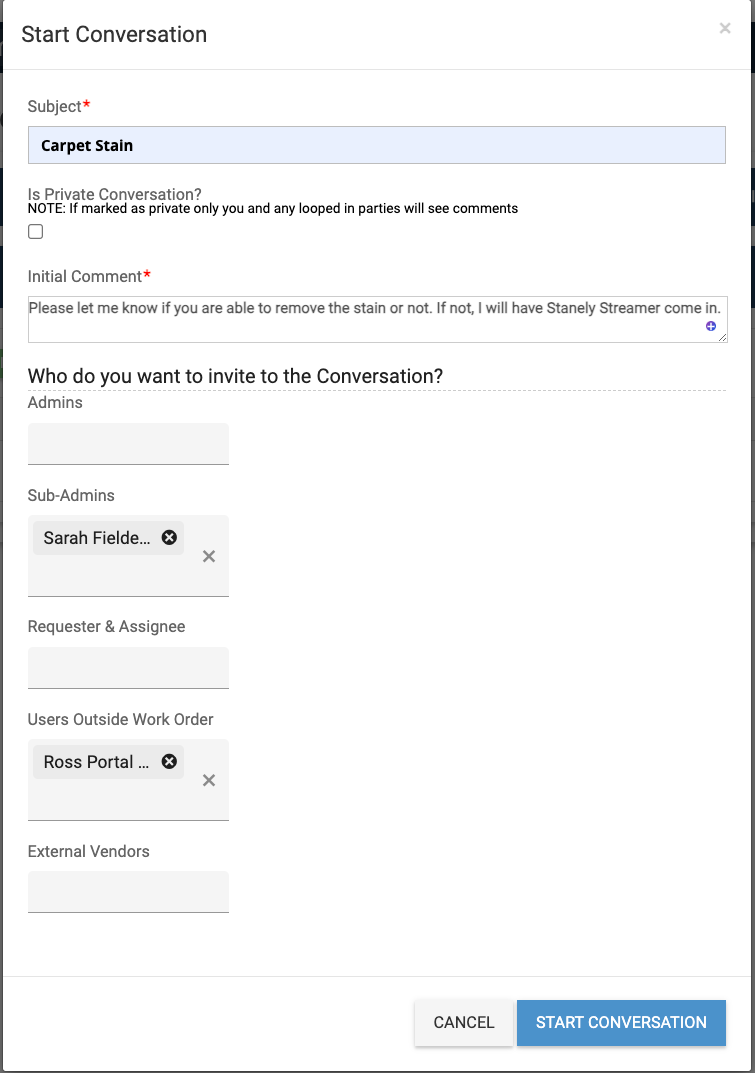Click the Cancel button
Viewport: 755px width, 1073px height.
pos(463,1022)
